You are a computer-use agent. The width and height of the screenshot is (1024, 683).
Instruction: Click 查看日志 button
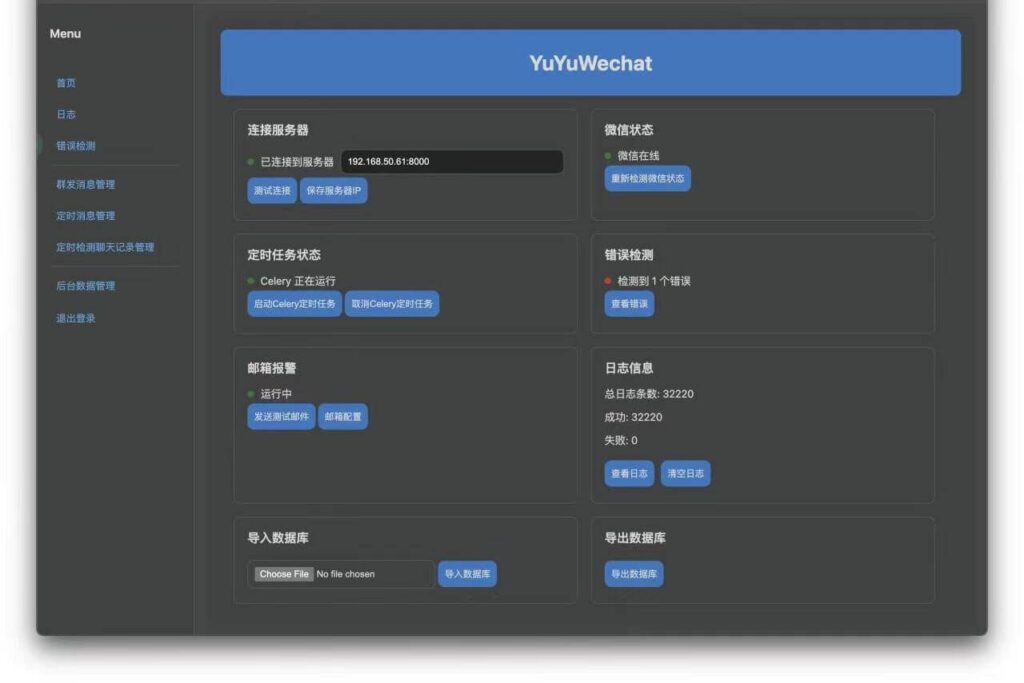629,473
